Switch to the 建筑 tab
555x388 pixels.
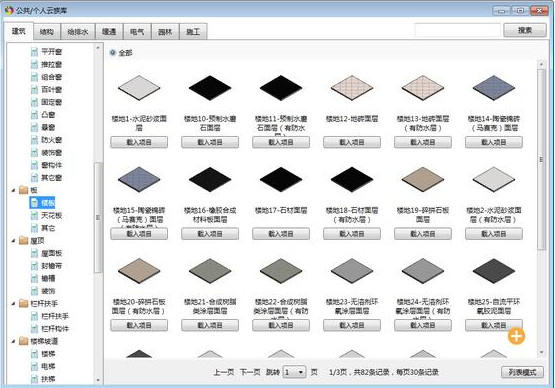(19, 31)
